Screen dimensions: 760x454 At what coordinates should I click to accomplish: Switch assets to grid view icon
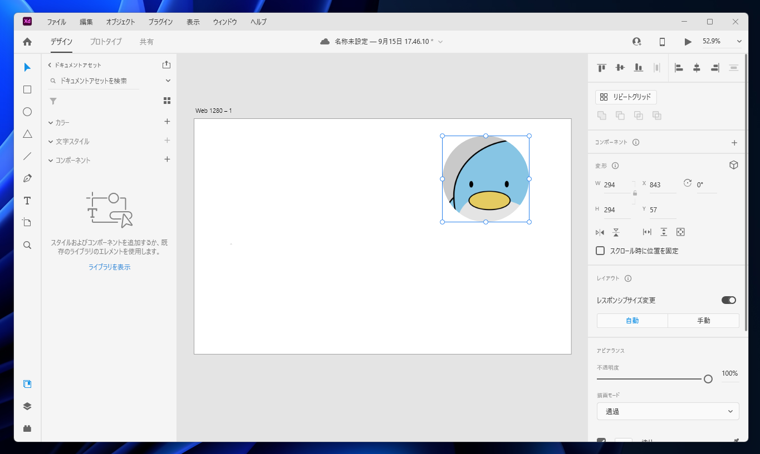coord(167,100)
